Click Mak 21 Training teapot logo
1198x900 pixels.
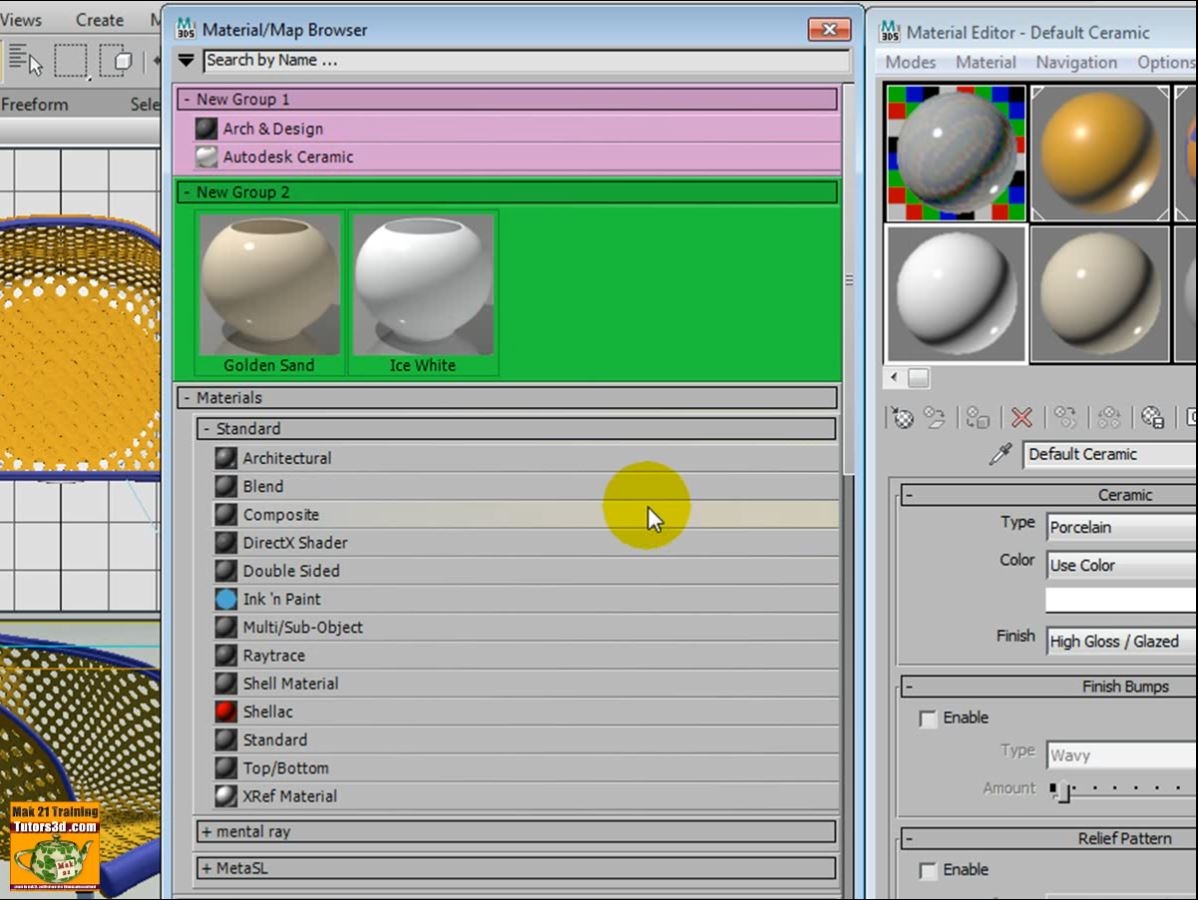(55, 847)
